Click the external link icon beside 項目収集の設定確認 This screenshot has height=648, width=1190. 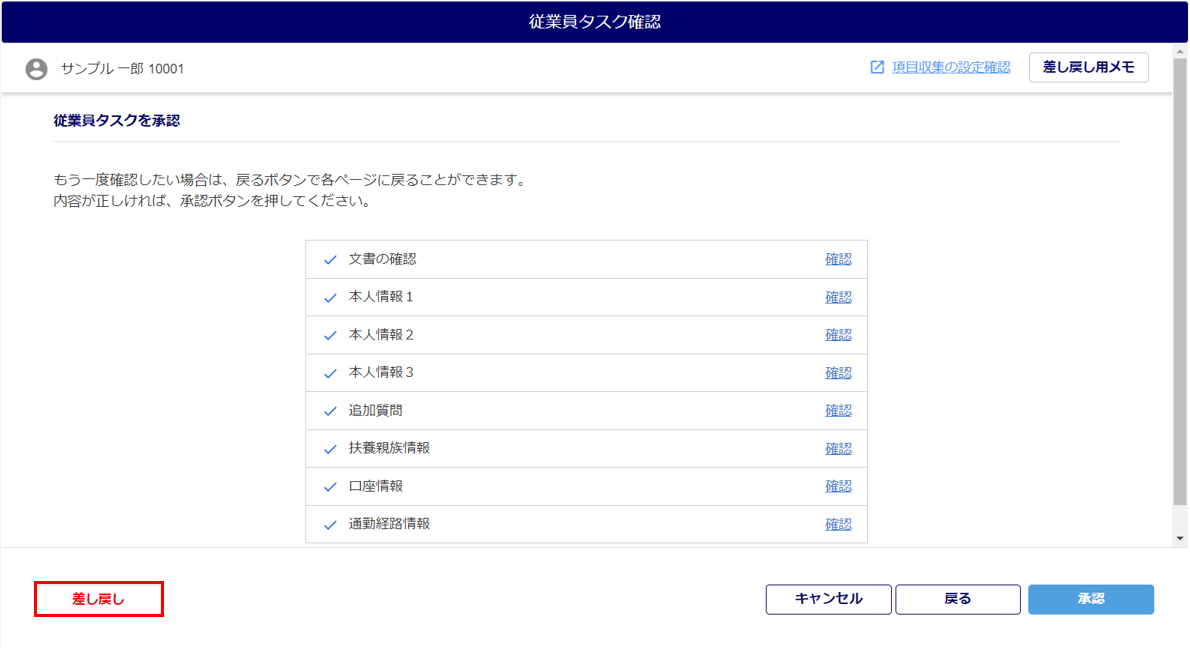click(x=877, y=67)
